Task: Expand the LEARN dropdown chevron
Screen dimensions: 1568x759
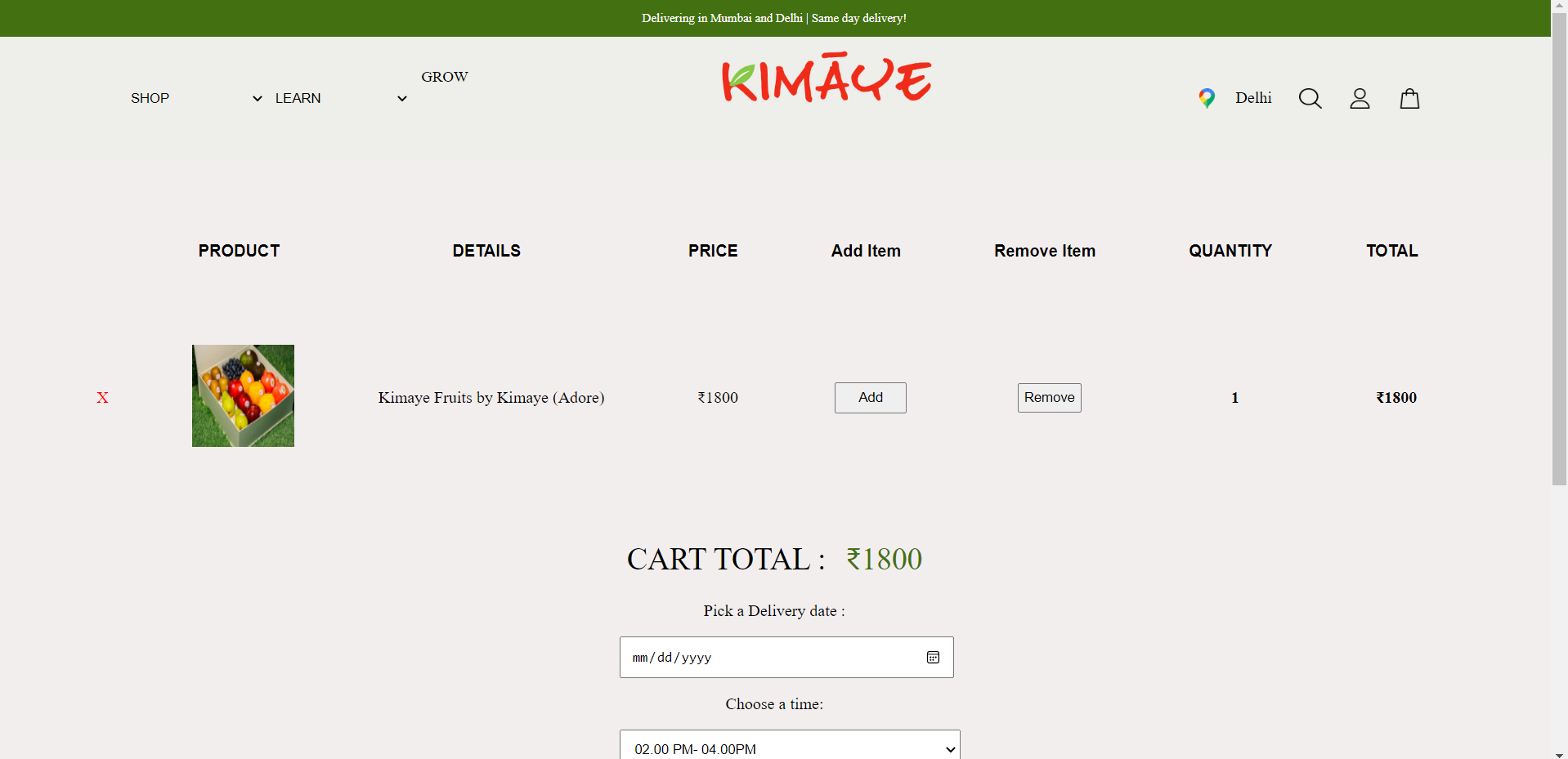Action: (x=402, y=99)
